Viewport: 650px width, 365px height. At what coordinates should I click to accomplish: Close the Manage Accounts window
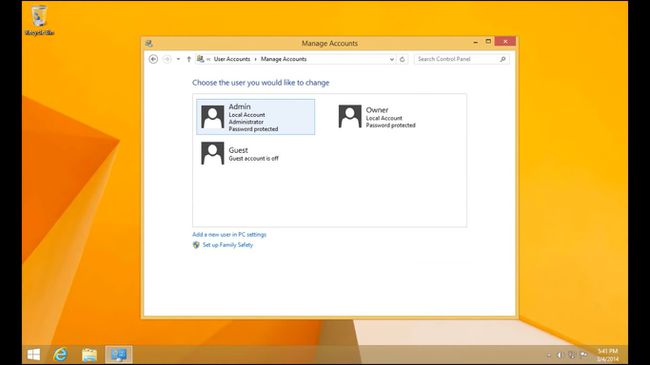(505, 41)
